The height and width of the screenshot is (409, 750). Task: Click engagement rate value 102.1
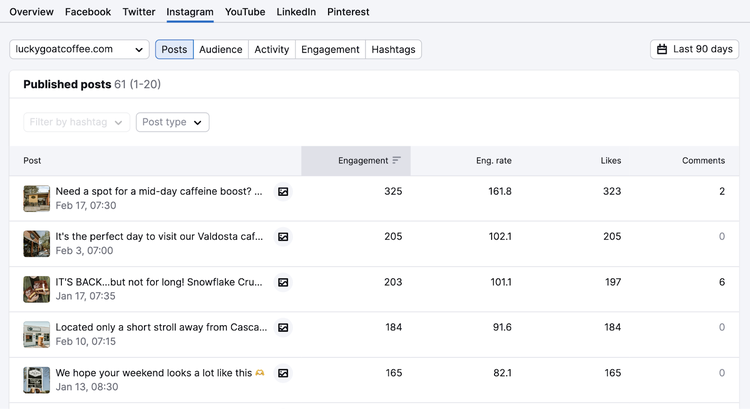[x=500, y=236]
